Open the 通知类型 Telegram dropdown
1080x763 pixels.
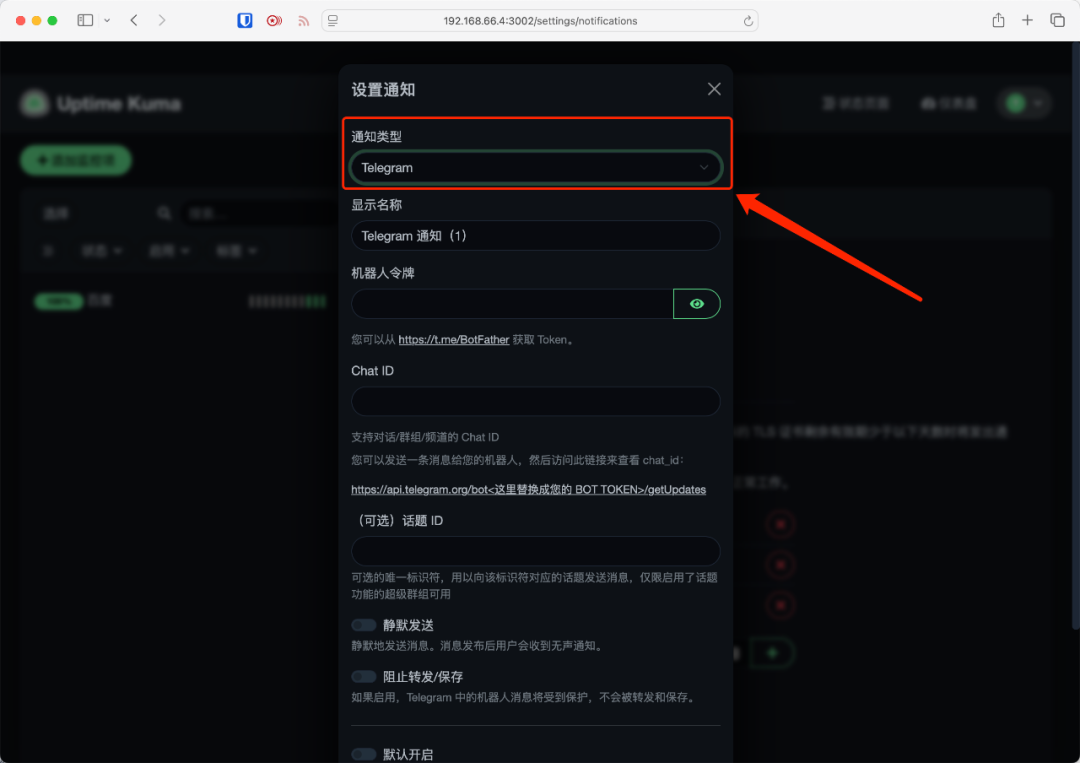[x=535, y=167]
